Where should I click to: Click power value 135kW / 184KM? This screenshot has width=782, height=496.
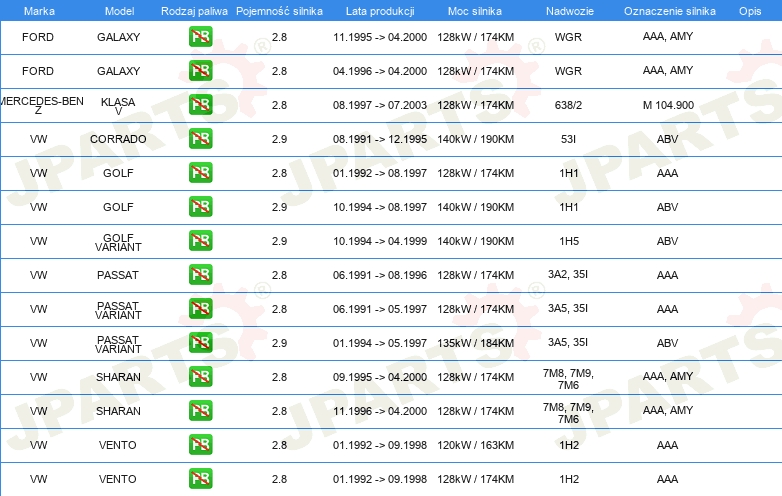coord(475,343)
